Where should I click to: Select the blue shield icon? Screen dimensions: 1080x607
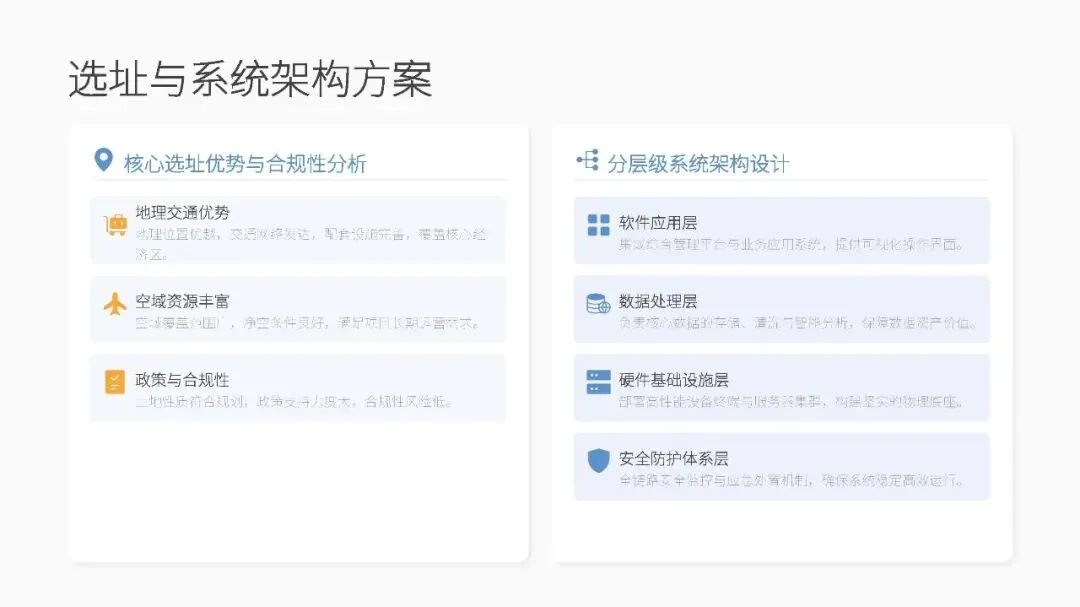tap(599, 460)
